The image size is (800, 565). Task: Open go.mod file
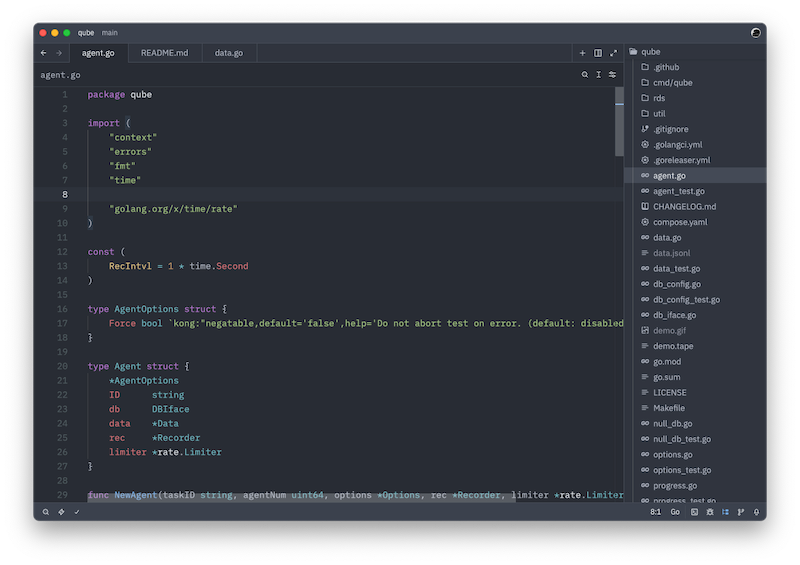695,361
